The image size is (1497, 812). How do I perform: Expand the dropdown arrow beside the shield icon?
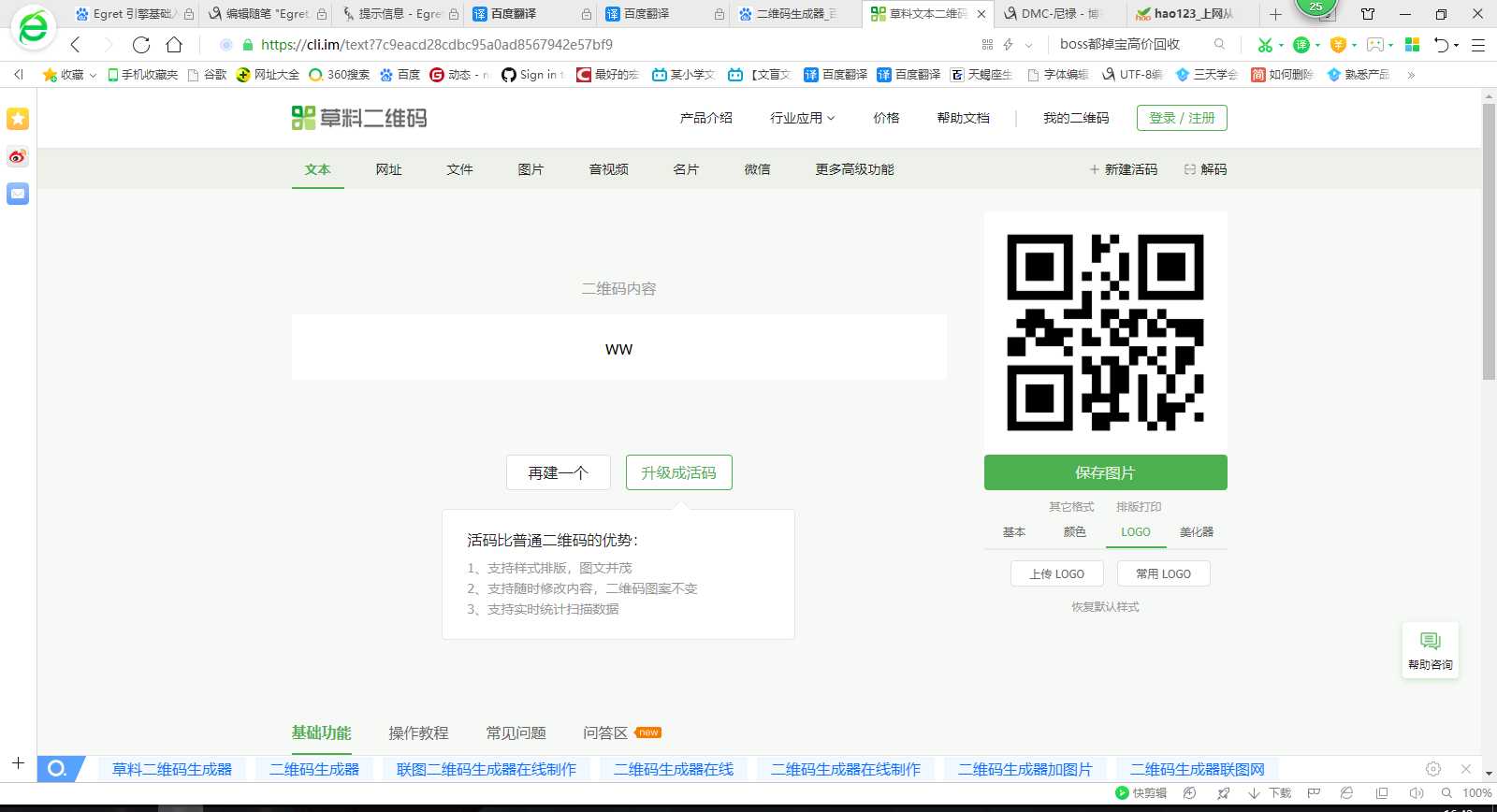coord(1354,45)
